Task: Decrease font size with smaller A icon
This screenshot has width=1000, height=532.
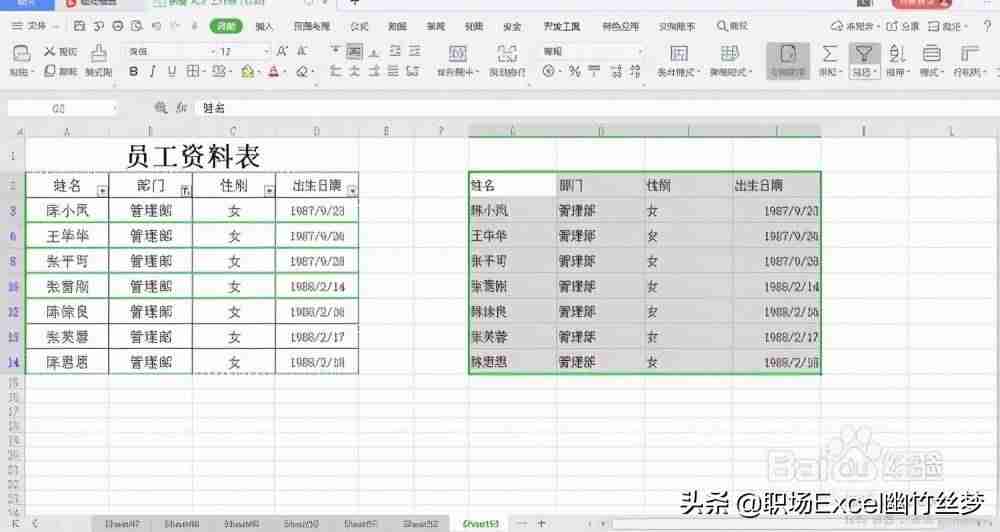Action: (302, 51)
